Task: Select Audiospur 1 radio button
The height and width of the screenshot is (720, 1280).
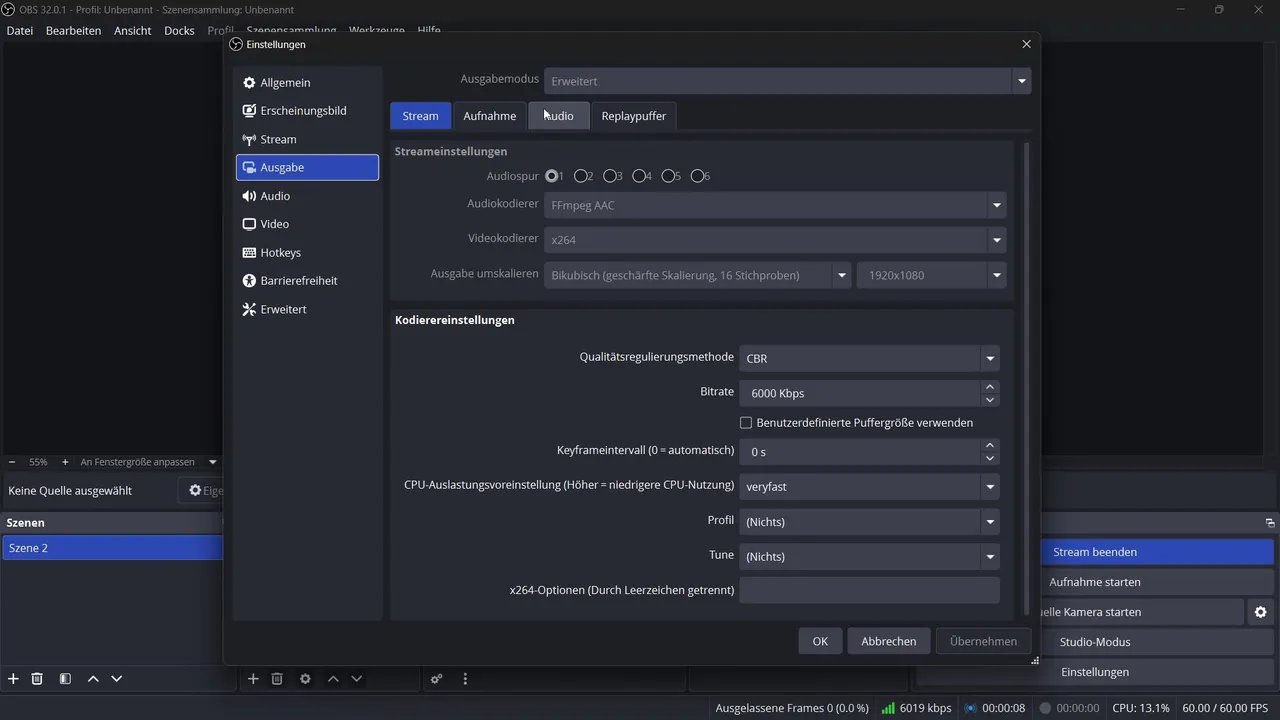Action: click(x=552, y=176)
